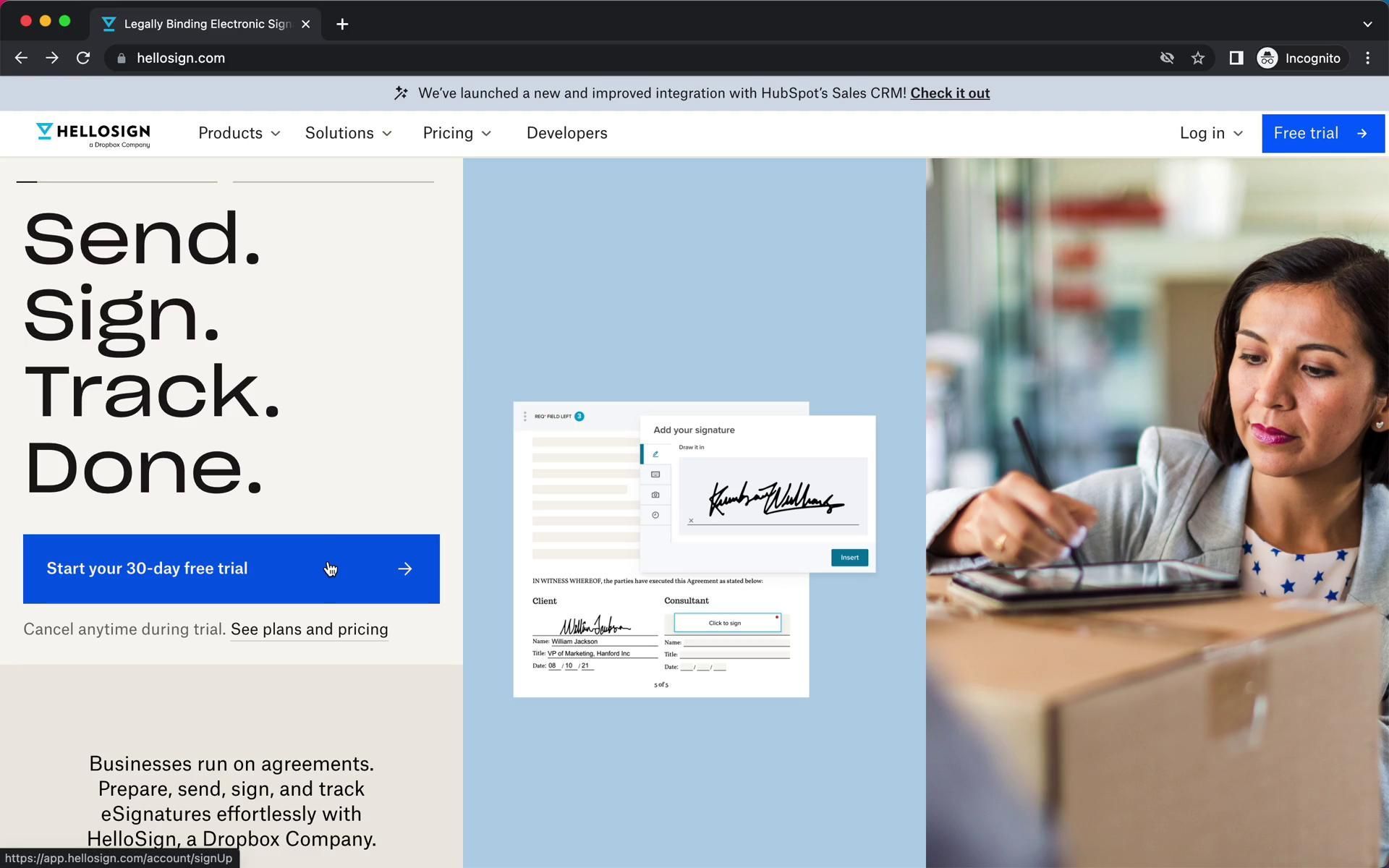The width and height of the screenshot is (1389, 868).
Task: Open a new tab with plus icon
Action: tap(342, 24)
